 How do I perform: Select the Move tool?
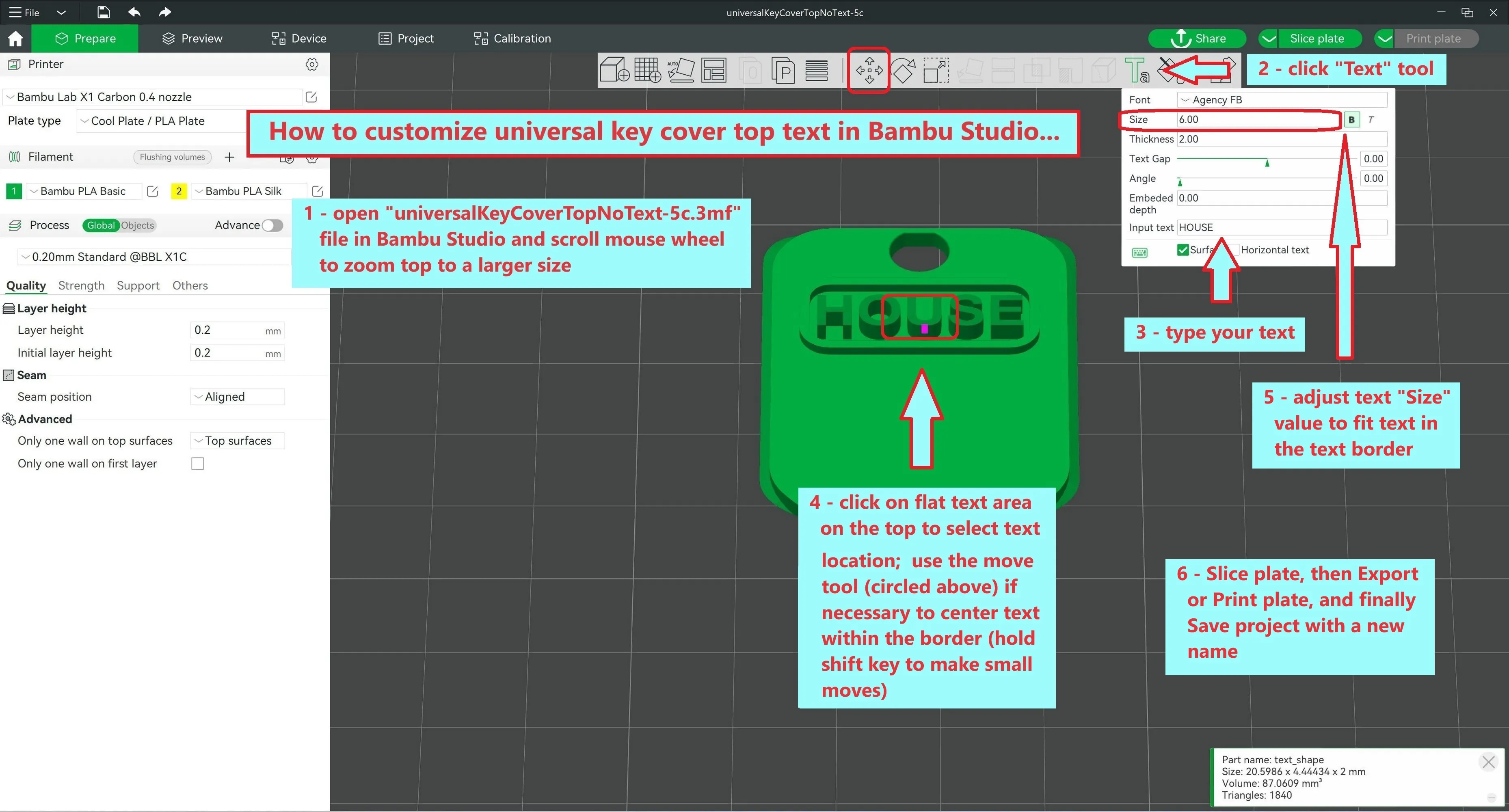pos(869,70)
